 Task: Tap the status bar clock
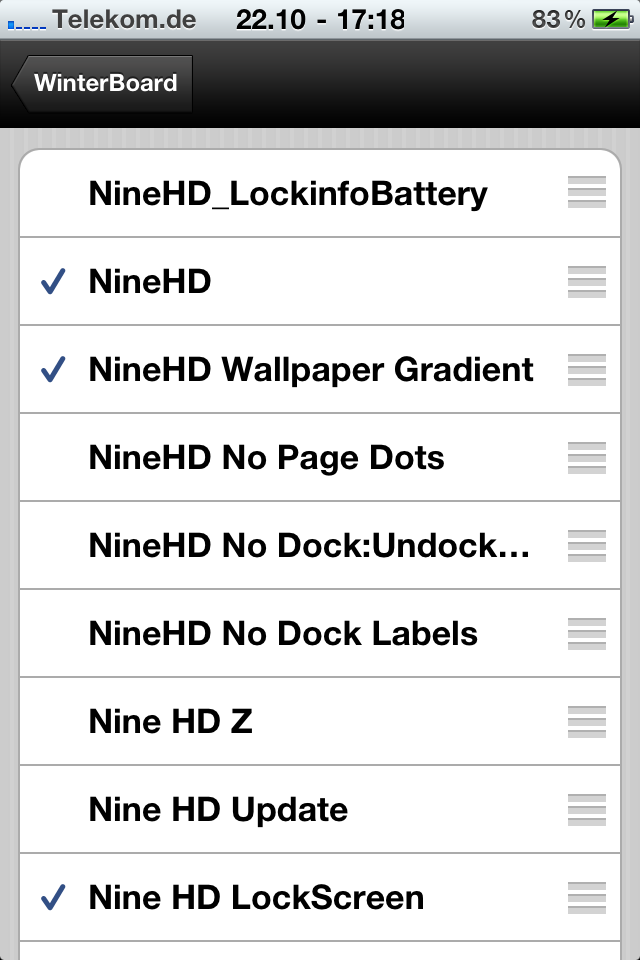tap(320, 19)
